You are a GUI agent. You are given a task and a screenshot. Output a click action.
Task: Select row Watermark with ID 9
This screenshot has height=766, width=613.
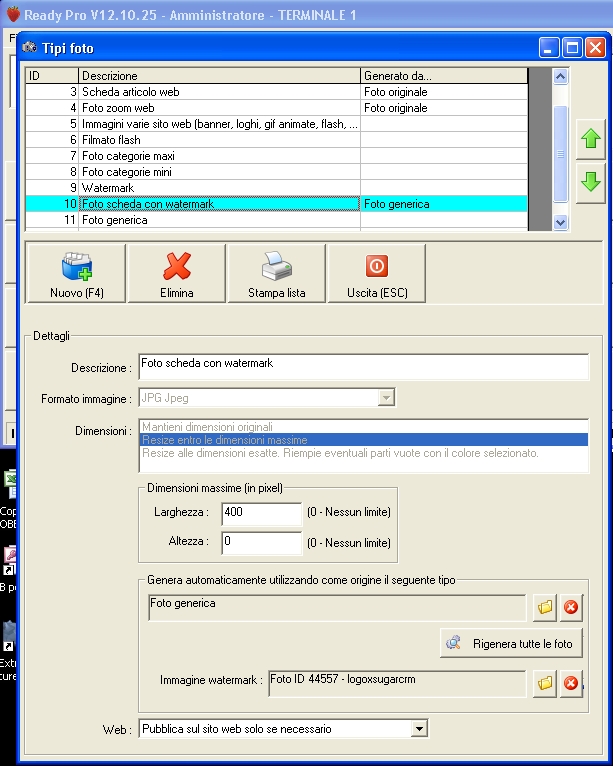(x=276, y=188)
